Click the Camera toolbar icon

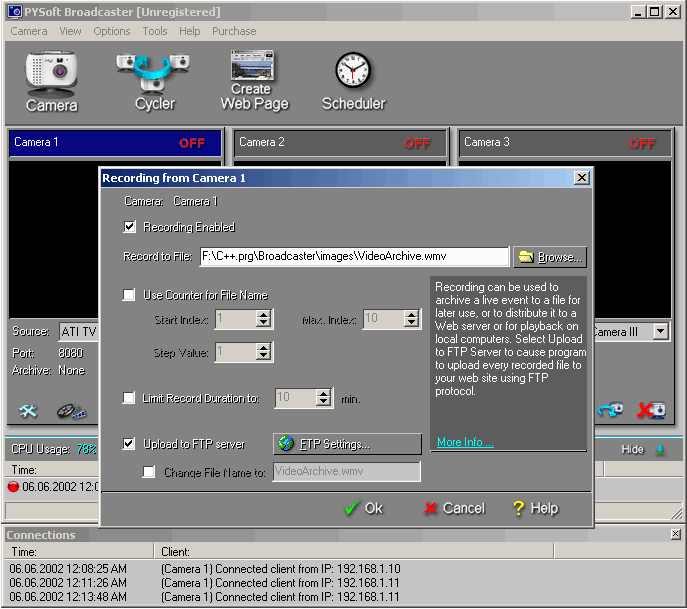[51, 80]
